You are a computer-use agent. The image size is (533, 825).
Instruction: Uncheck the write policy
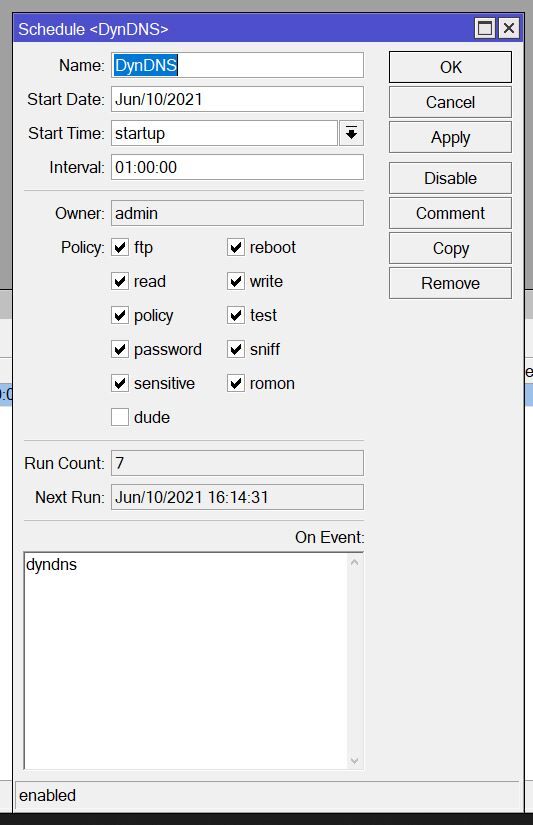(236, 281)
